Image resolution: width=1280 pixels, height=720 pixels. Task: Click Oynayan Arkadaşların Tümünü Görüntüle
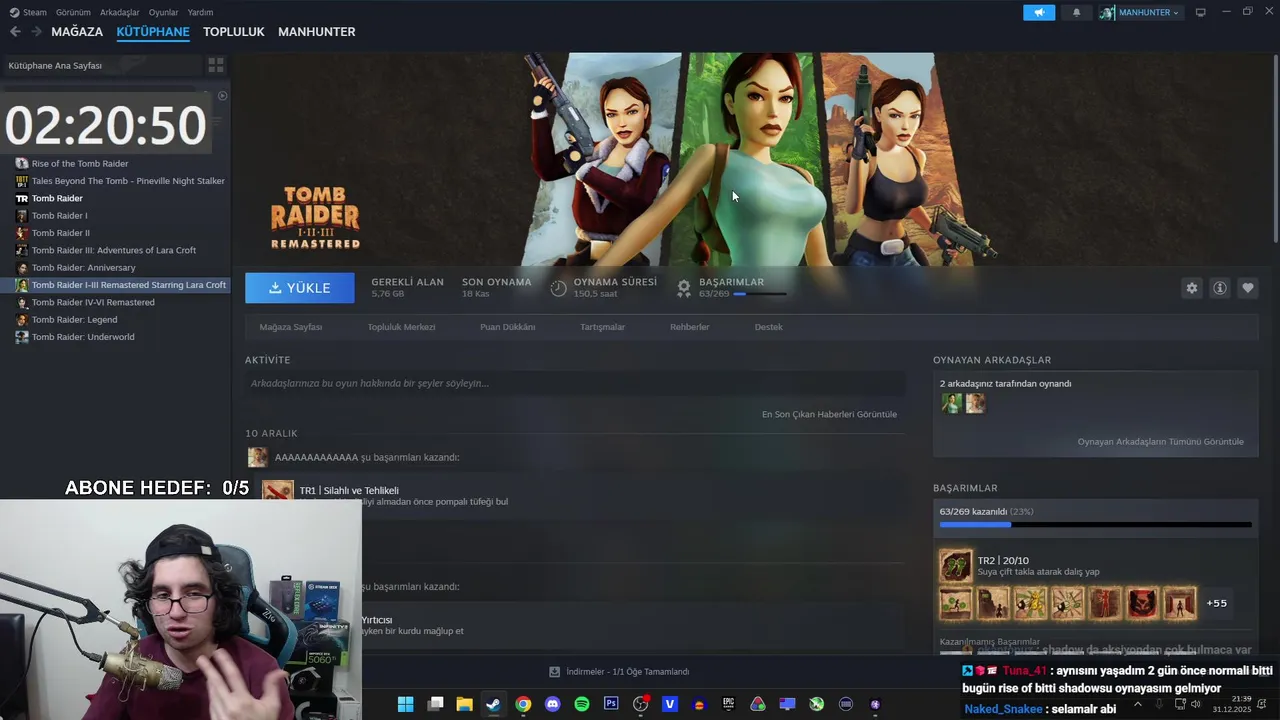tap(1161, 441)
